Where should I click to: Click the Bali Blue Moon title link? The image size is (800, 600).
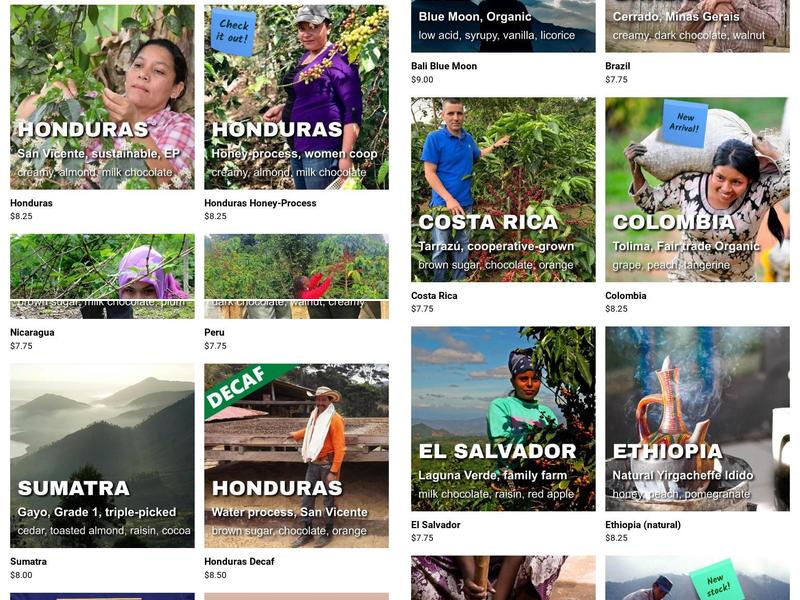pos(444,66)
